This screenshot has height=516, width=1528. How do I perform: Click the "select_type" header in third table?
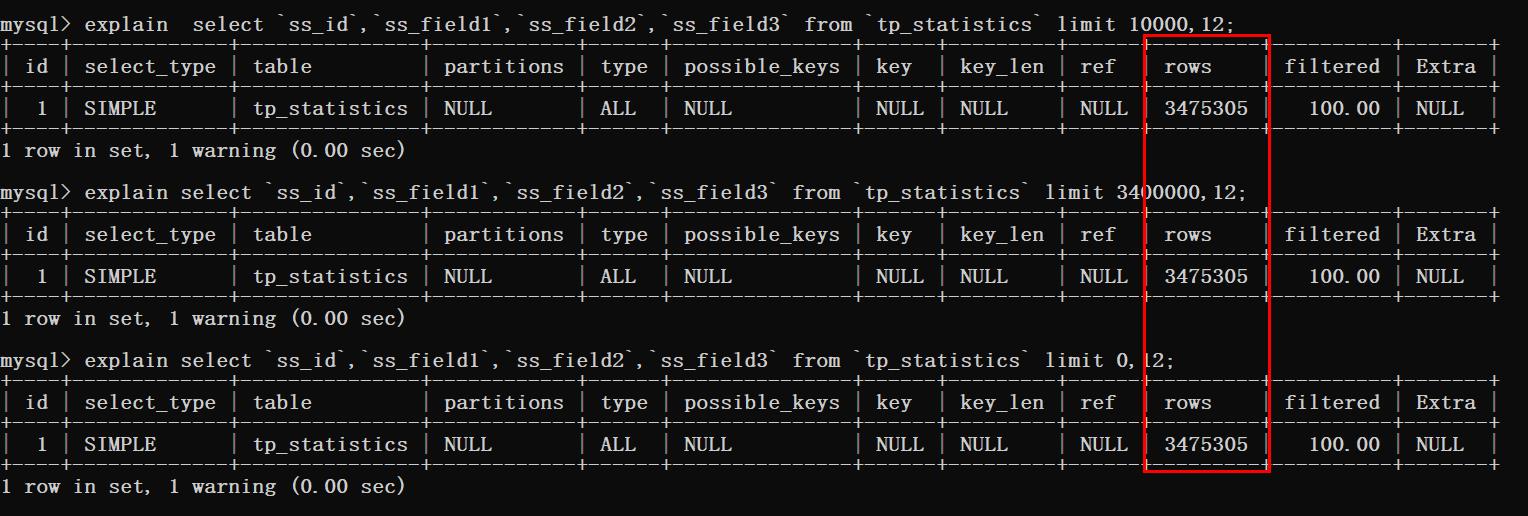tap(150, 403)
